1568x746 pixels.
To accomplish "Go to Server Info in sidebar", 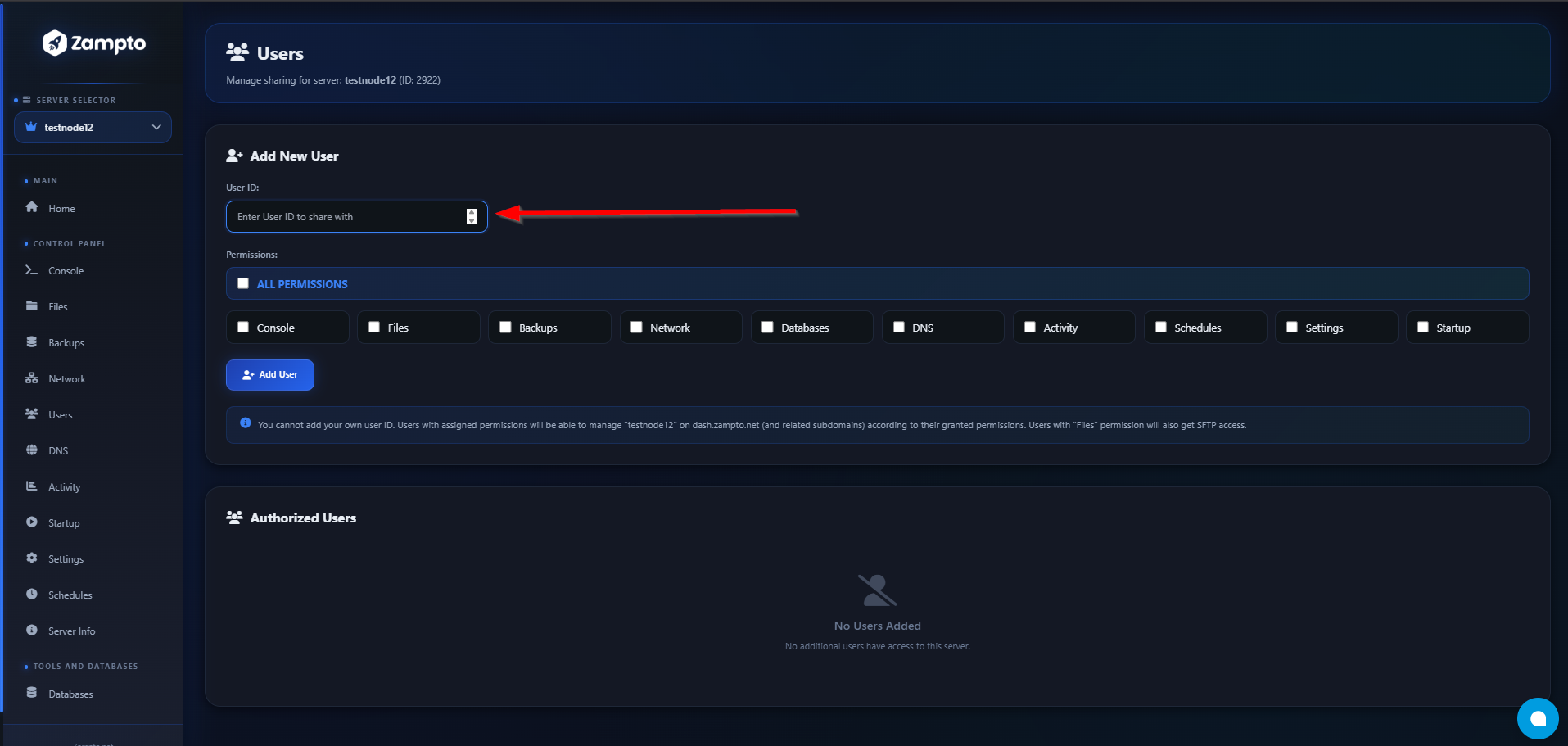I will [71, 631].
